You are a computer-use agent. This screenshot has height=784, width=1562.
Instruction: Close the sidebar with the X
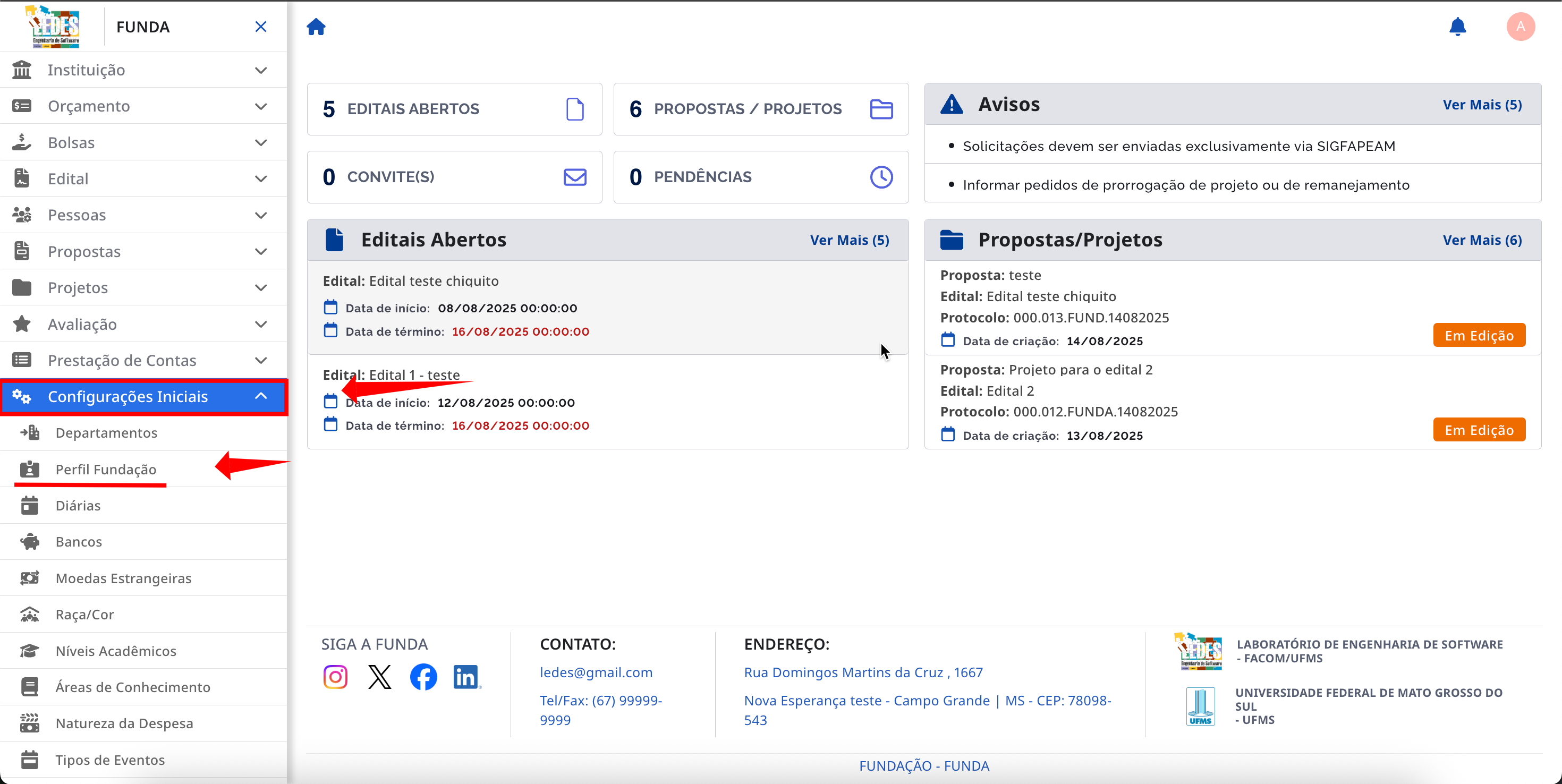(261, 27)
